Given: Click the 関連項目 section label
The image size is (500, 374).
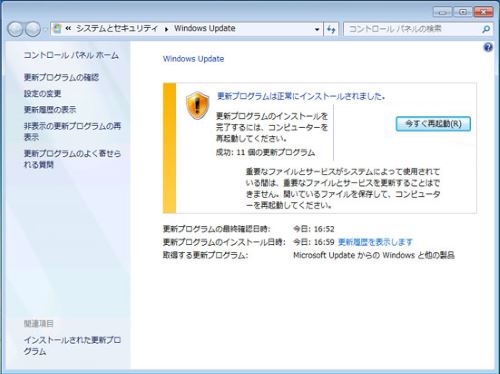Looking at the screenshot, I should click(39, 323).
